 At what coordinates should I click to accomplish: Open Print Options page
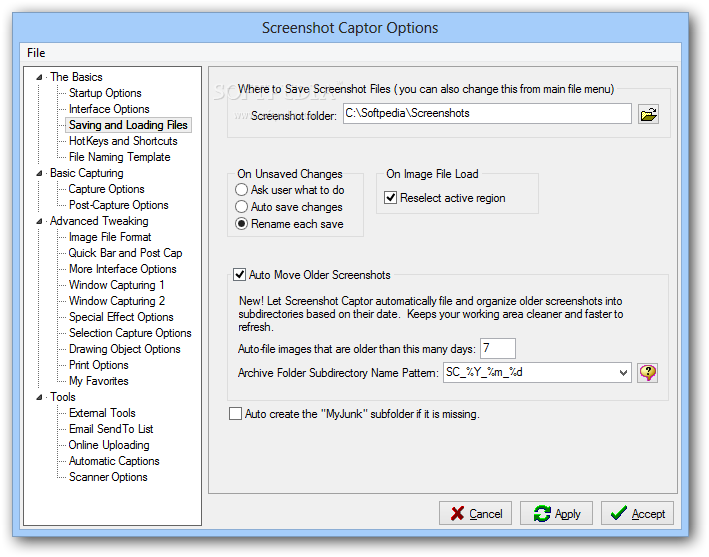[x=99, y=365]
